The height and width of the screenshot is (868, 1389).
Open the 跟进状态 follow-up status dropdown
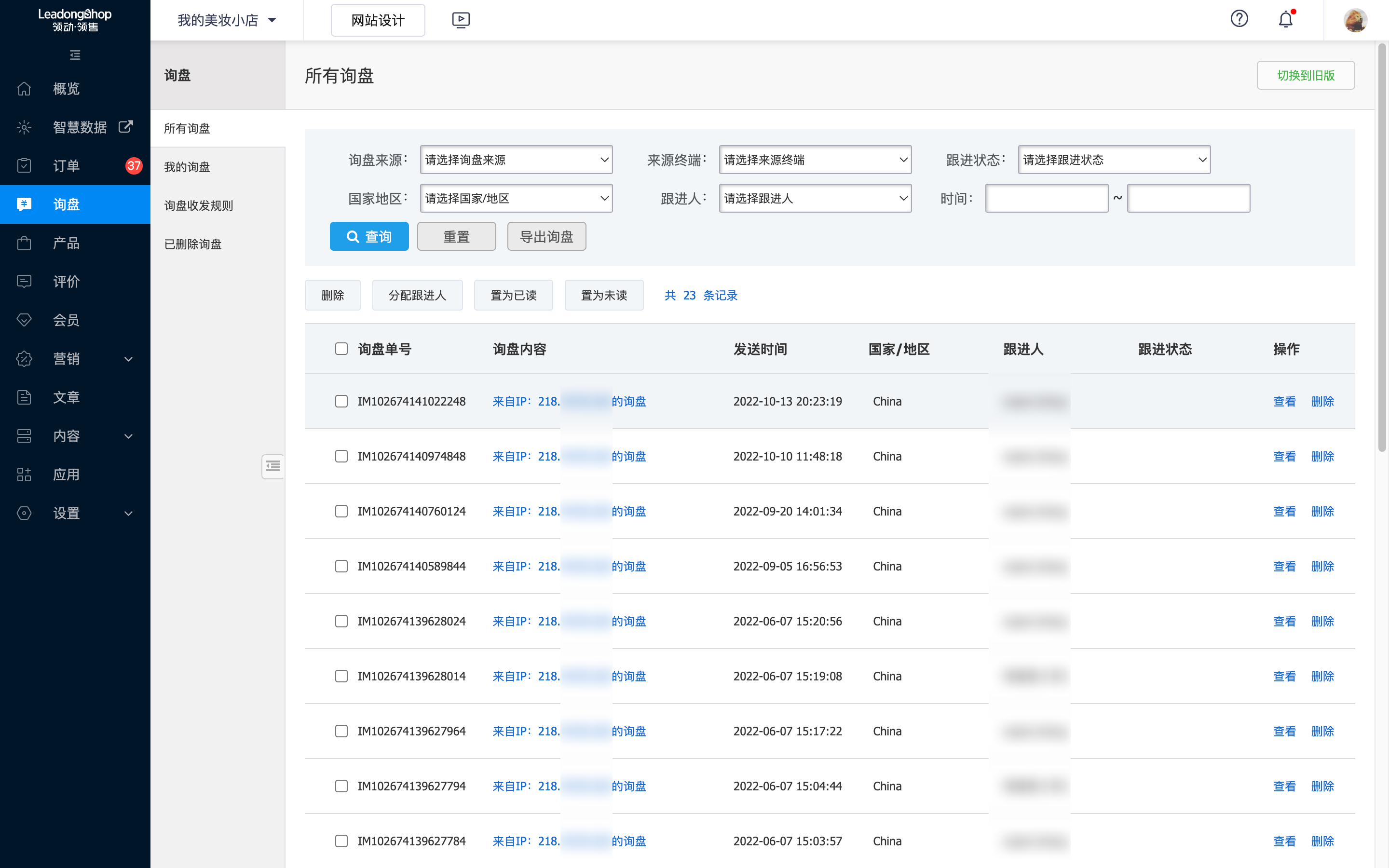[x=1114, y=160]
